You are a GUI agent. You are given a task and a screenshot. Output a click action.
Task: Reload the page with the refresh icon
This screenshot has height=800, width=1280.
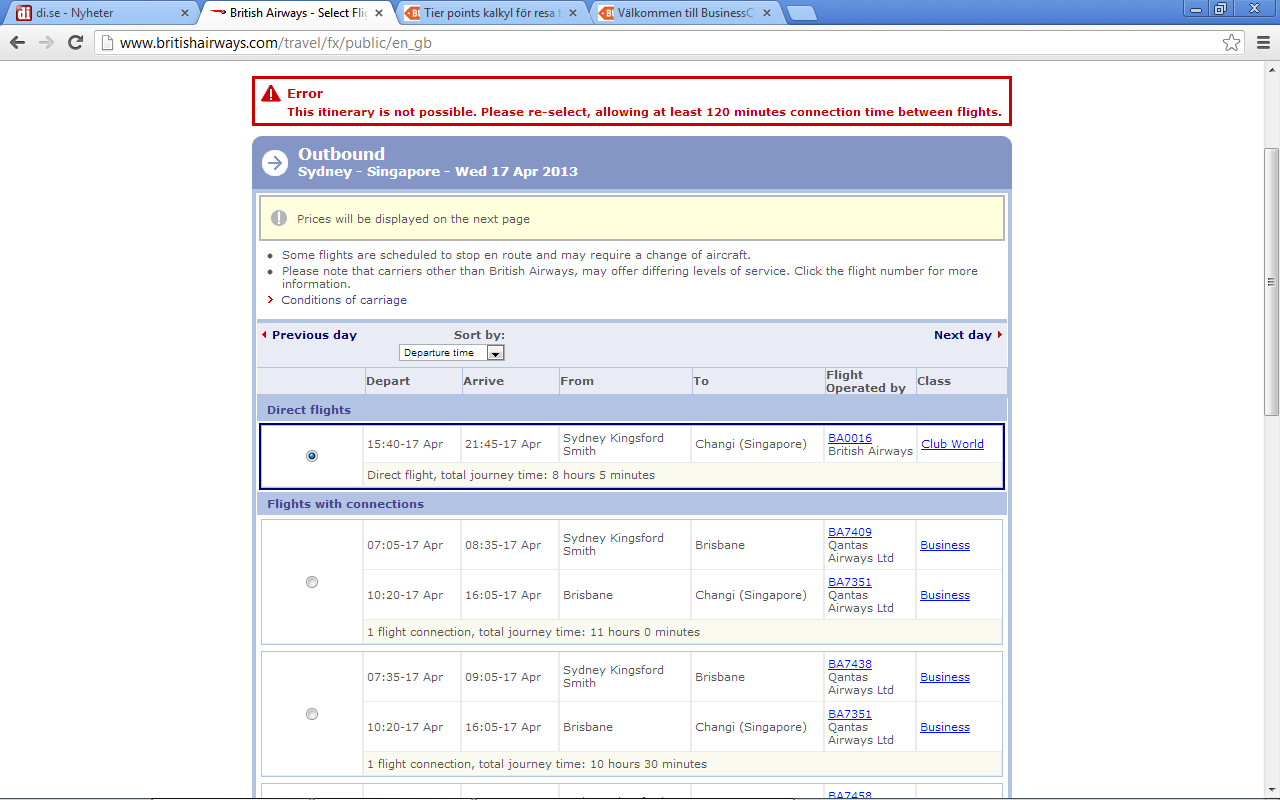(x=75, y=43)
